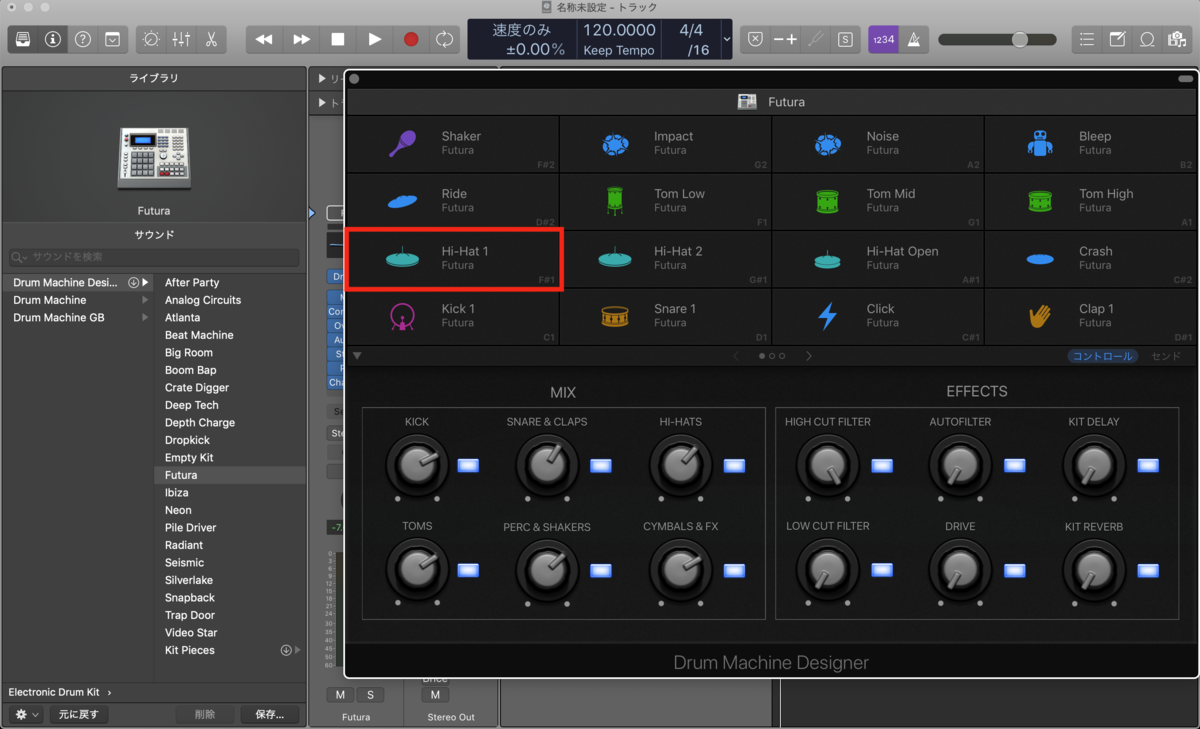Viewport: 1200px width, 729px height.
Task: Toggle the Inspector info icon
Action: (x=53, y=40)
